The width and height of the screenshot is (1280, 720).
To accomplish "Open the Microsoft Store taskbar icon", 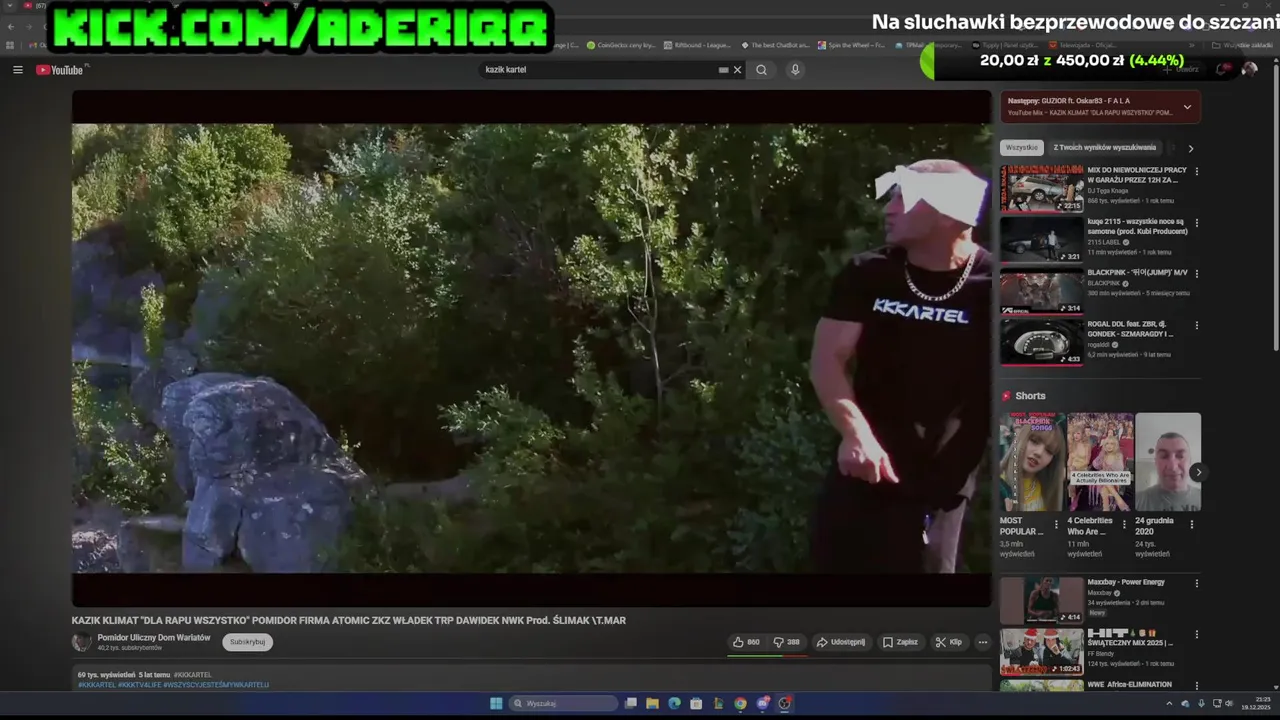I will point(696,703).
